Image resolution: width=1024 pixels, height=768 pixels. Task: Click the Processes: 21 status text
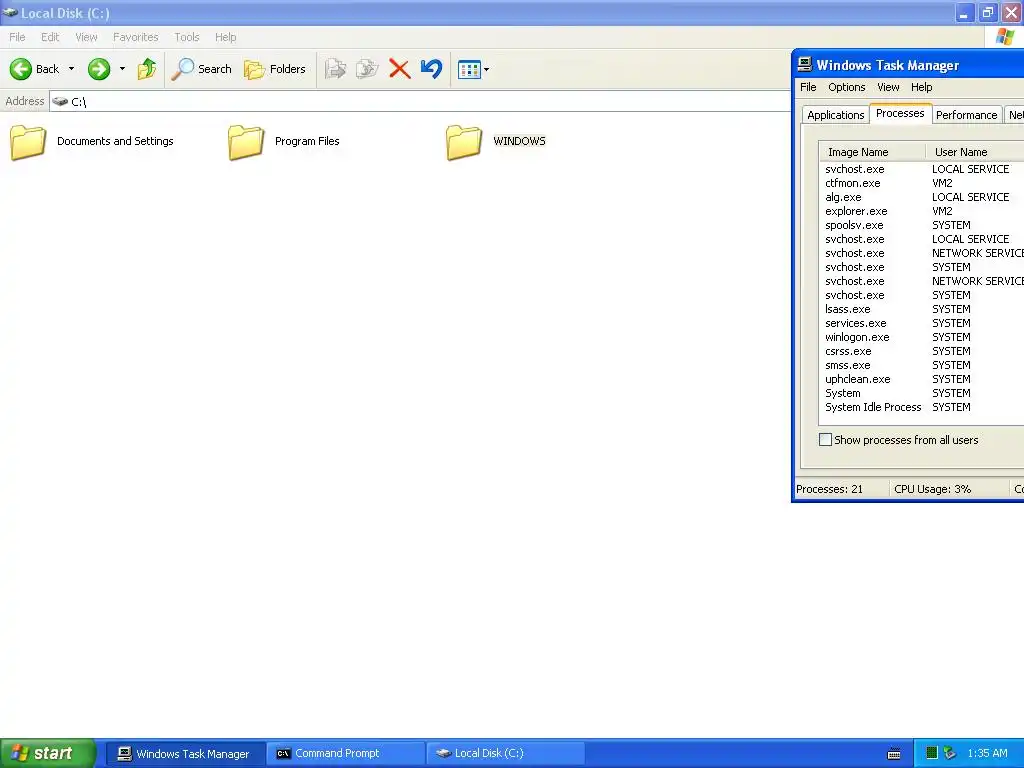click(829, 489)
